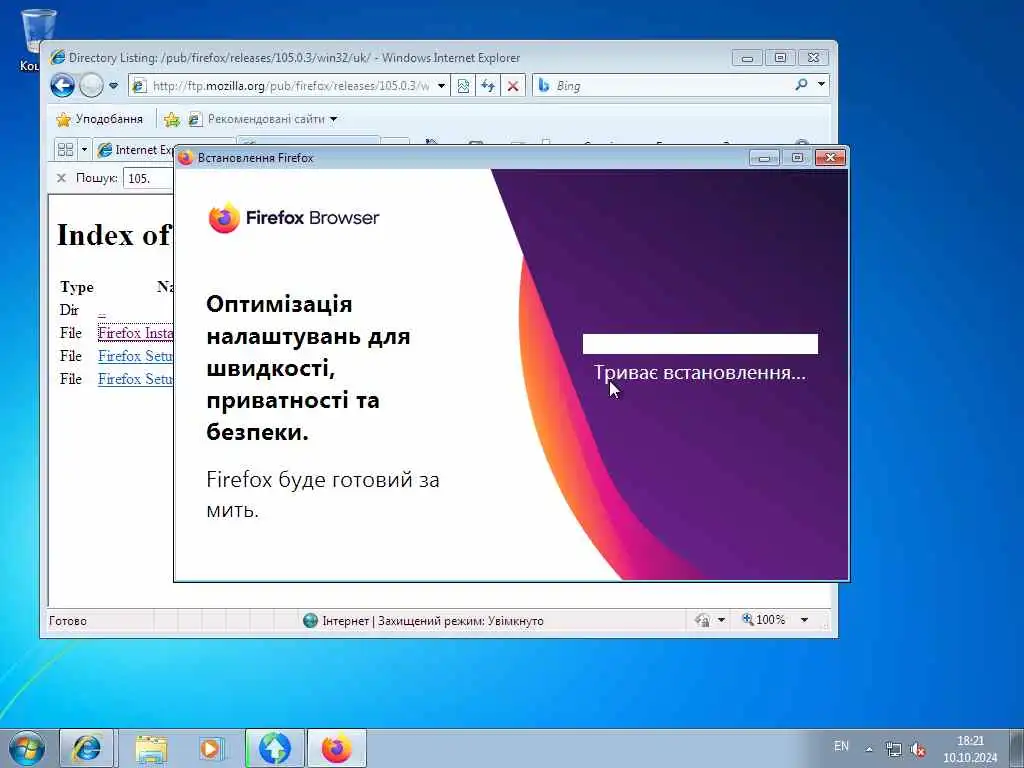Click the Пошук find text field containing 105.
Screen dimensions: 1024x768
150,178
